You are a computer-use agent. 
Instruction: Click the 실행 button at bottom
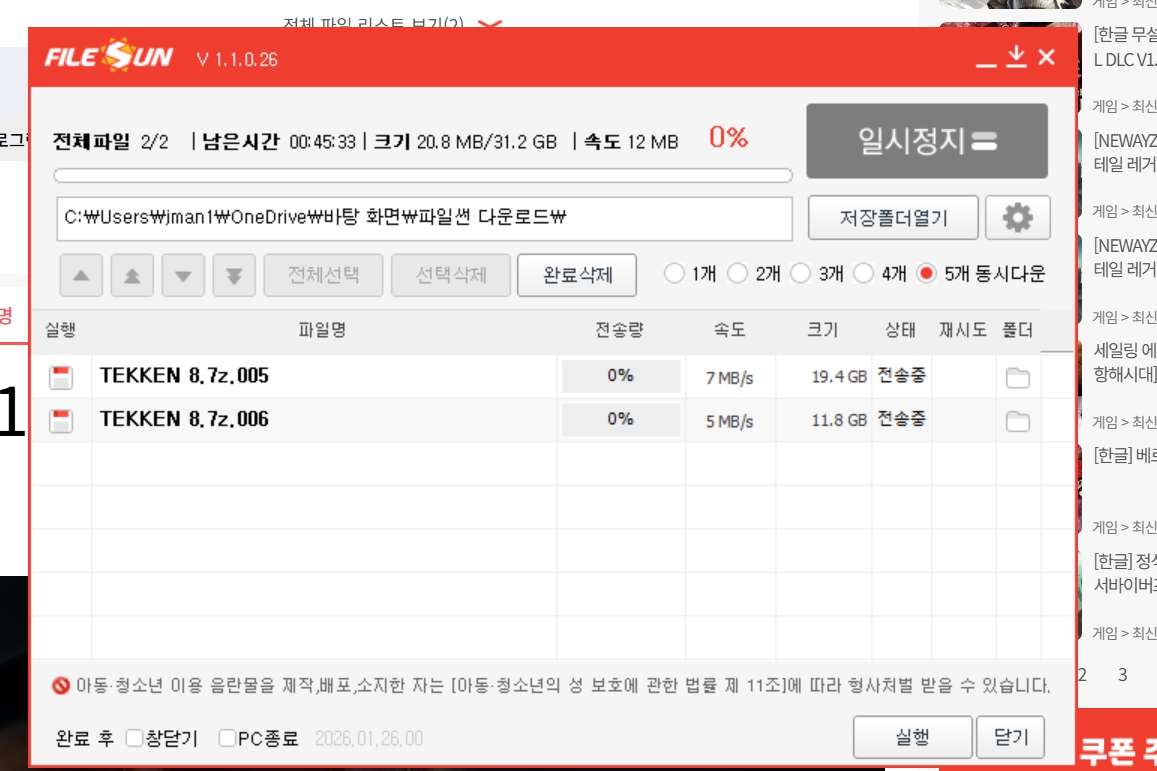point(912,737)
